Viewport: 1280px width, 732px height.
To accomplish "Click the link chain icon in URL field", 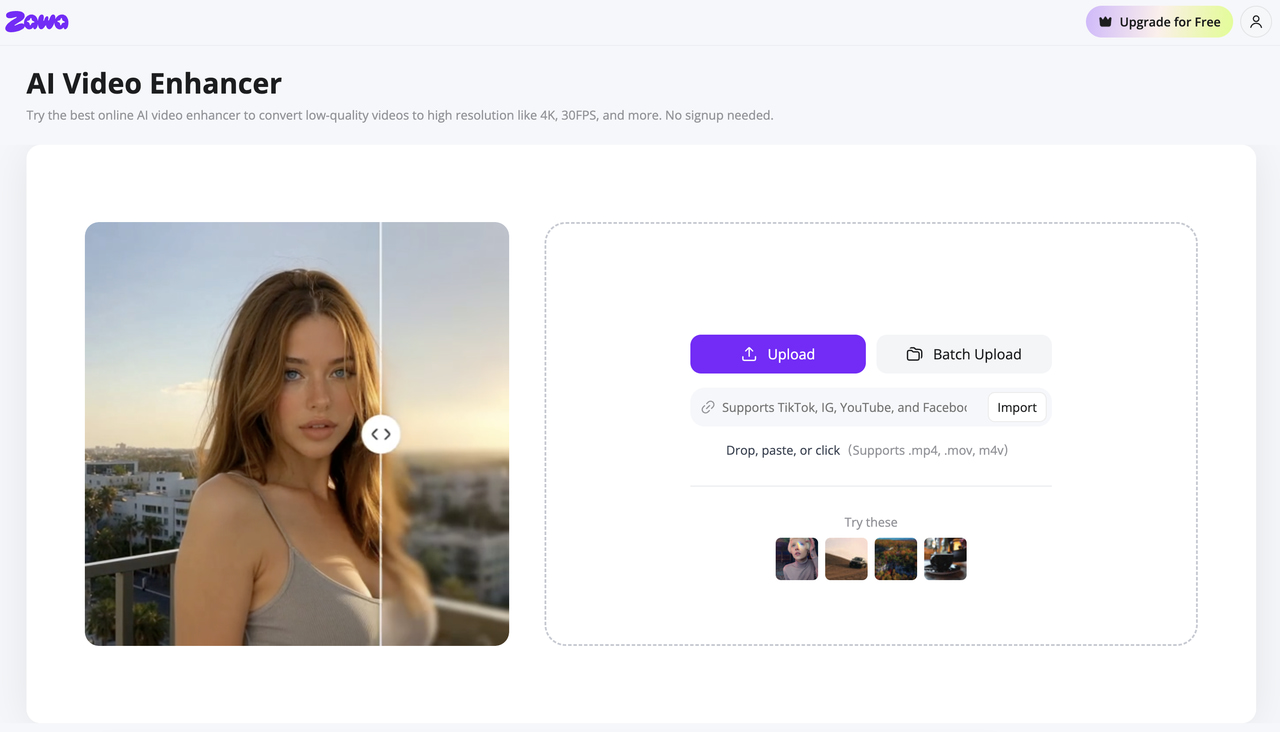I will click(708, 407).
